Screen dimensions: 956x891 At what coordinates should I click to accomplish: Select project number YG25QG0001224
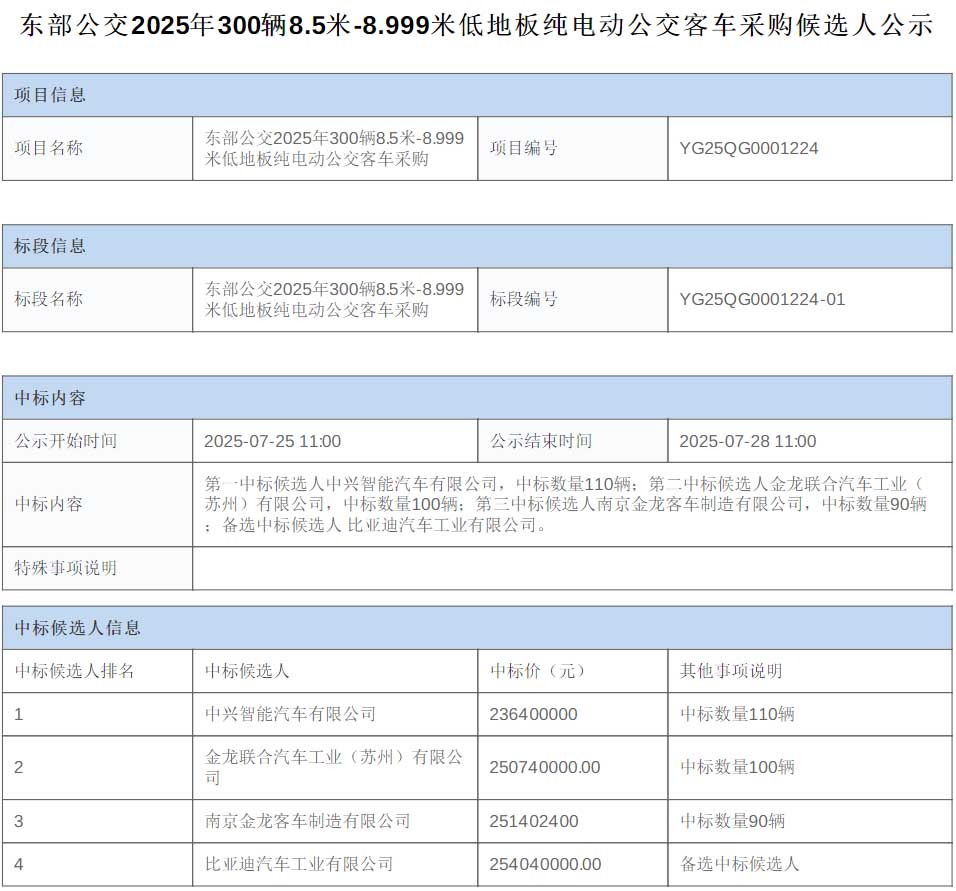click(x=749, y=148)
